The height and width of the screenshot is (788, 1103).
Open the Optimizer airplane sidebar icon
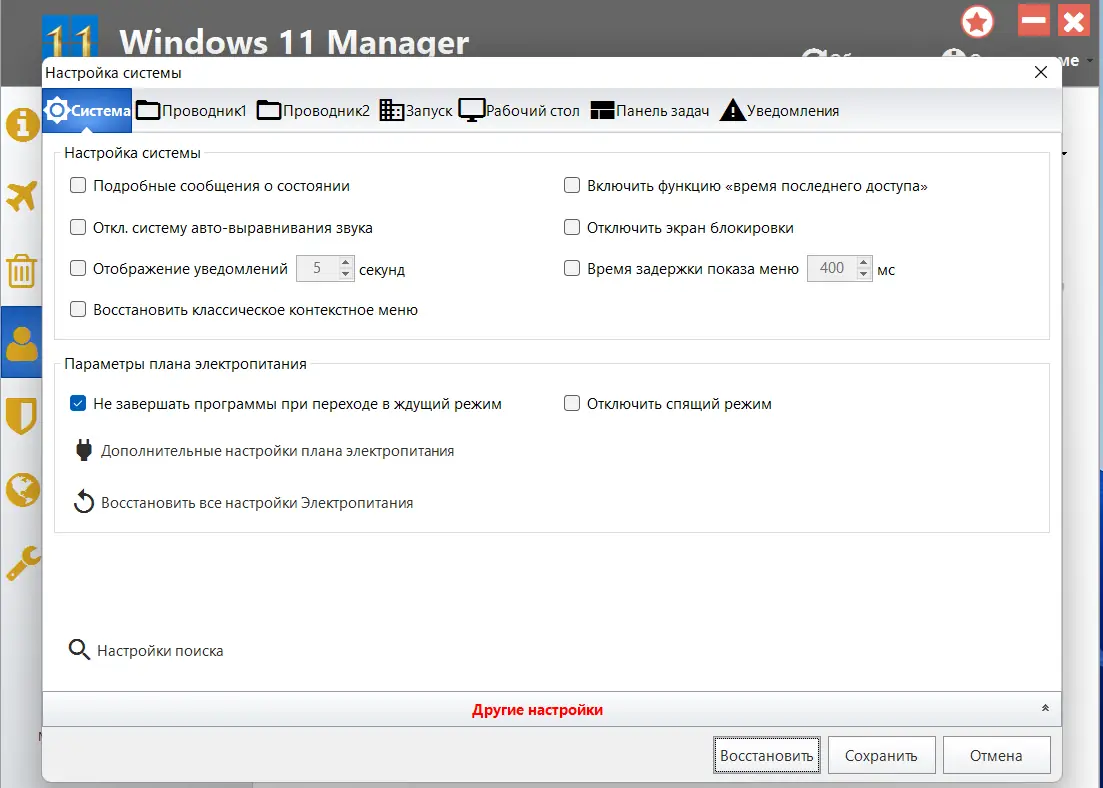22,196
